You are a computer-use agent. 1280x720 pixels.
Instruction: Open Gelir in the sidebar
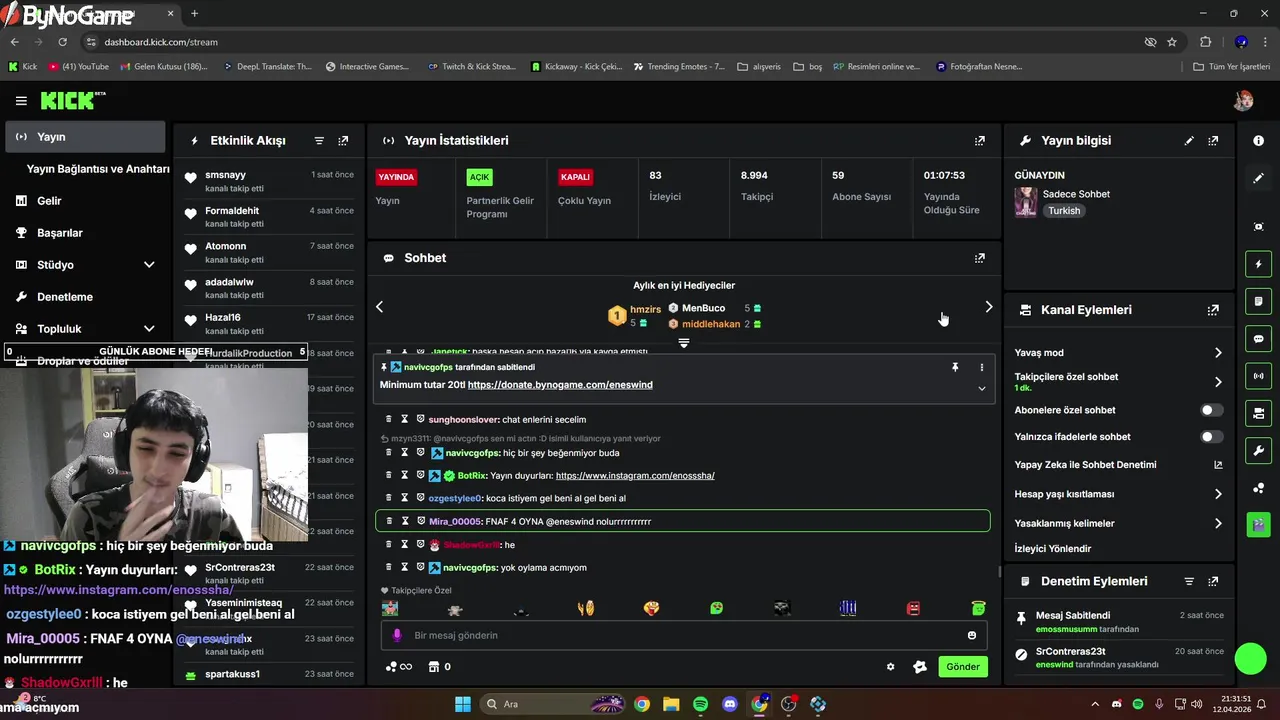point(49,201)
